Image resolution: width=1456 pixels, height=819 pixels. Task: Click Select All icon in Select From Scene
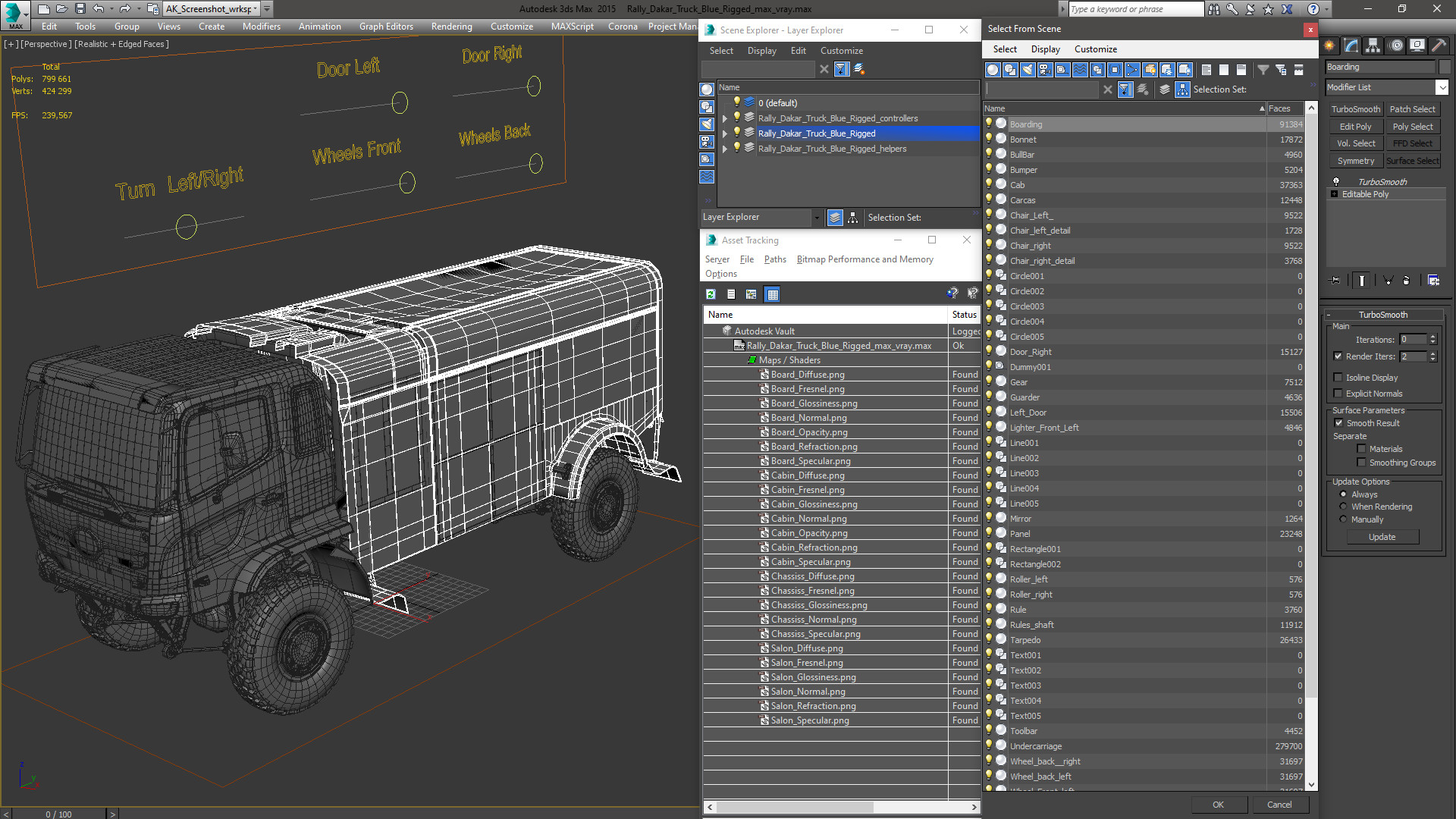click(x=1207, y=70)
